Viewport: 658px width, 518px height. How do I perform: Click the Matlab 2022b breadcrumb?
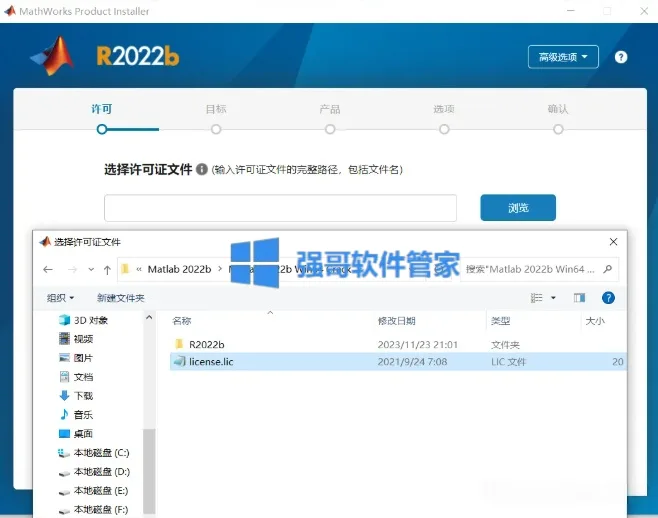click(x=179, y=269)
